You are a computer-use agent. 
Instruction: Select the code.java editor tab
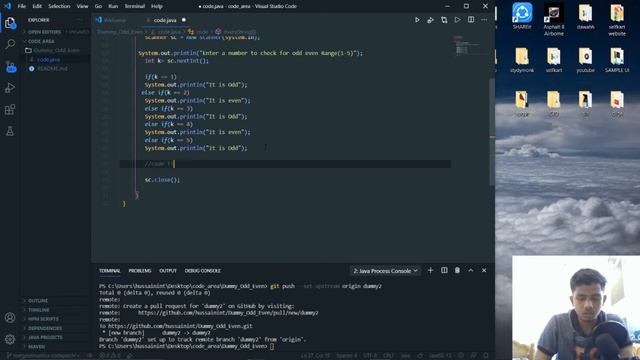tap(165, 20)
